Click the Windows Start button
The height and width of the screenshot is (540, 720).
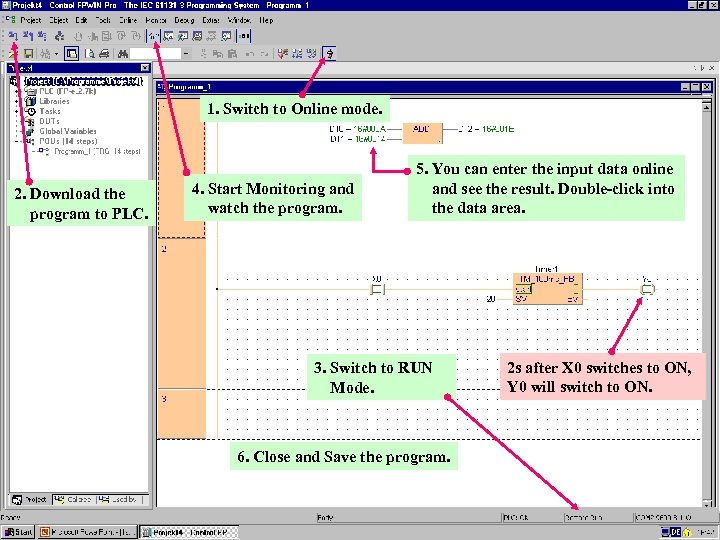(x=17, y=532)
